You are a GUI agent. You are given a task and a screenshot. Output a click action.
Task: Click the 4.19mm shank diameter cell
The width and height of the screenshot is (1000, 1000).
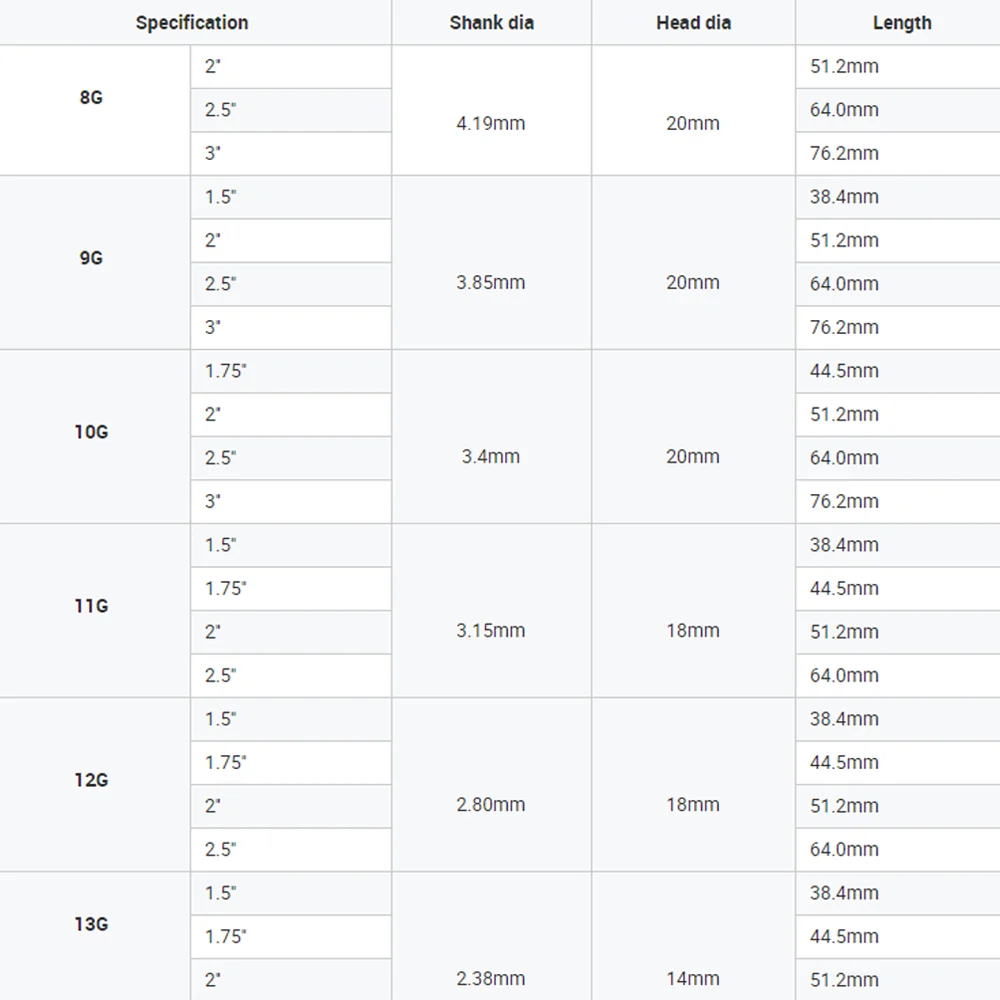click(491, 123)
